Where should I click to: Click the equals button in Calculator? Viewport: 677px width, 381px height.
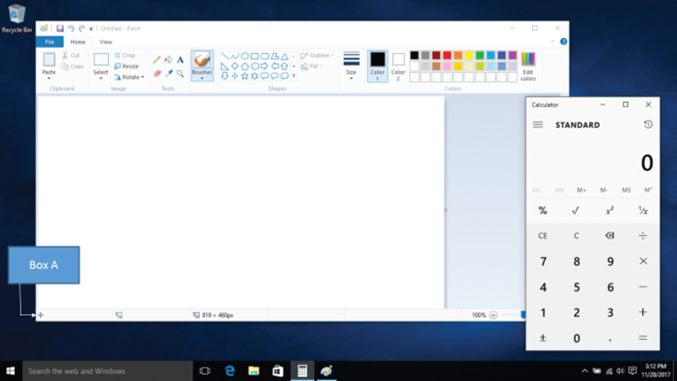click(643, 338)
